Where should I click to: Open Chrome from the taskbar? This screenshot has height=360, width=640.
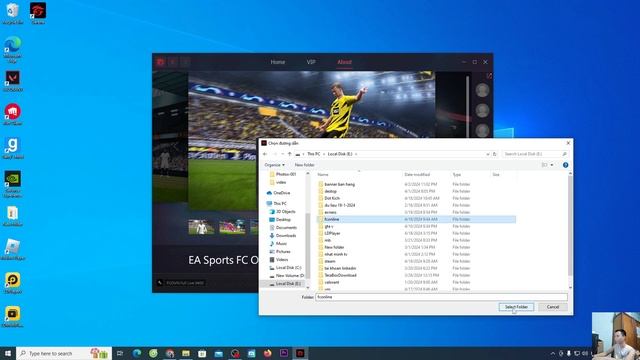point(170,353)
